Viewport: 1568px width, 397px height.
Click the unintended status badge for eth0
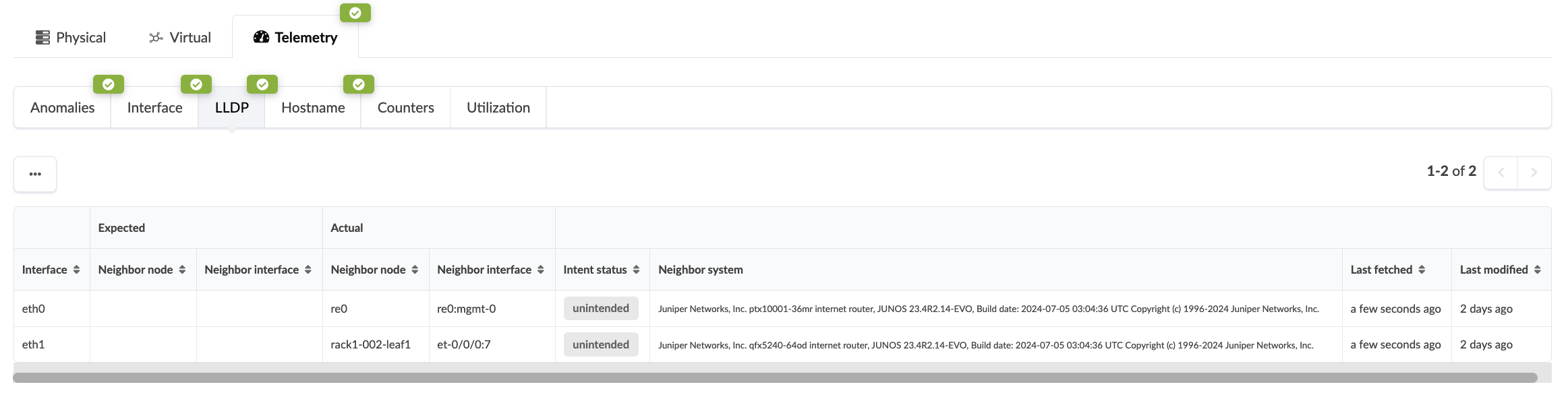pyautogui.click(x=601, y=309)
